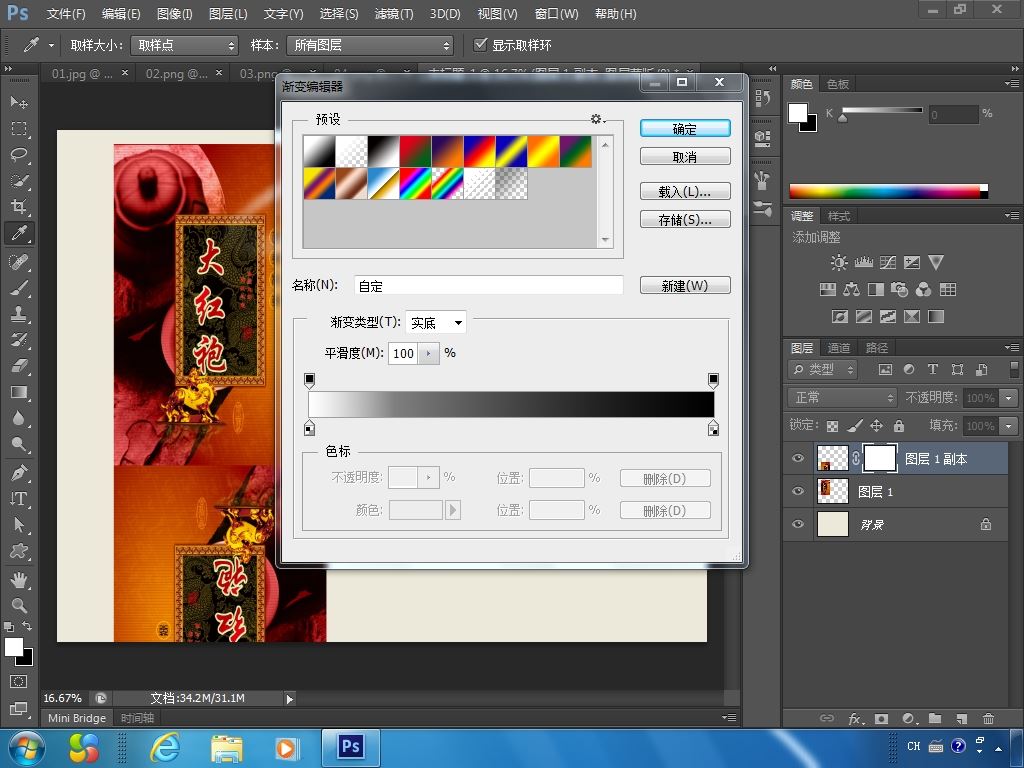Open the layer blend mode 正常 dropdown
This screenshot has width=1024, height=768.
(x=841, y=398)
